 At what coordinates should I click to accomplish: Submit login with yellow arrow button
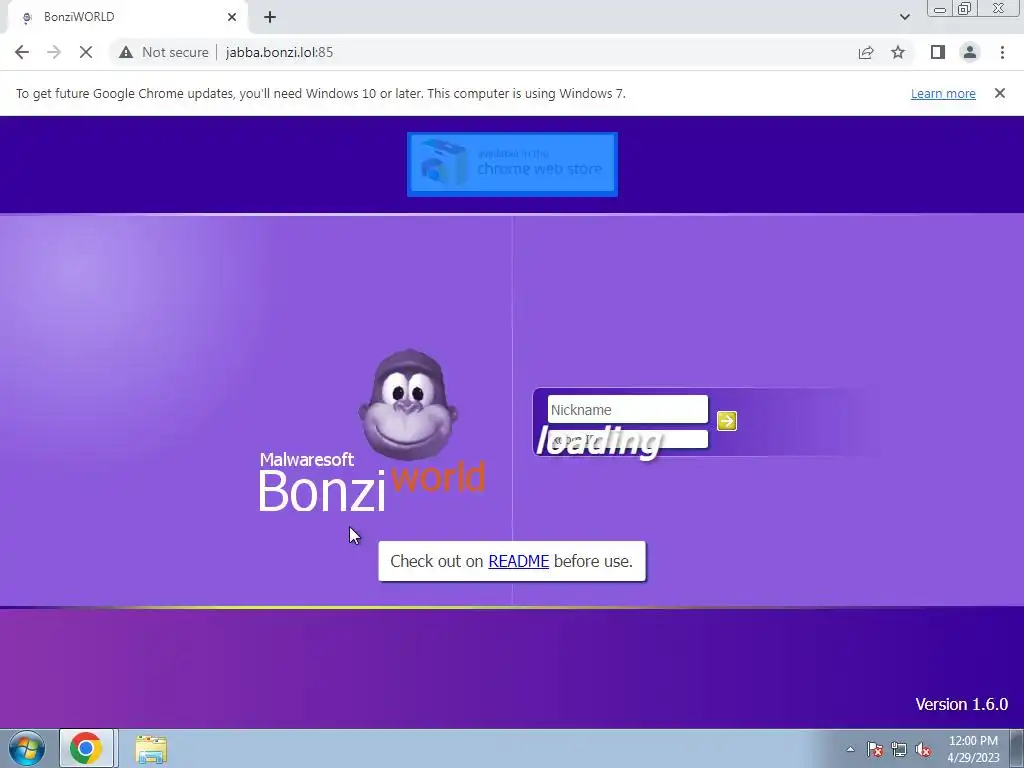point(726,421)
